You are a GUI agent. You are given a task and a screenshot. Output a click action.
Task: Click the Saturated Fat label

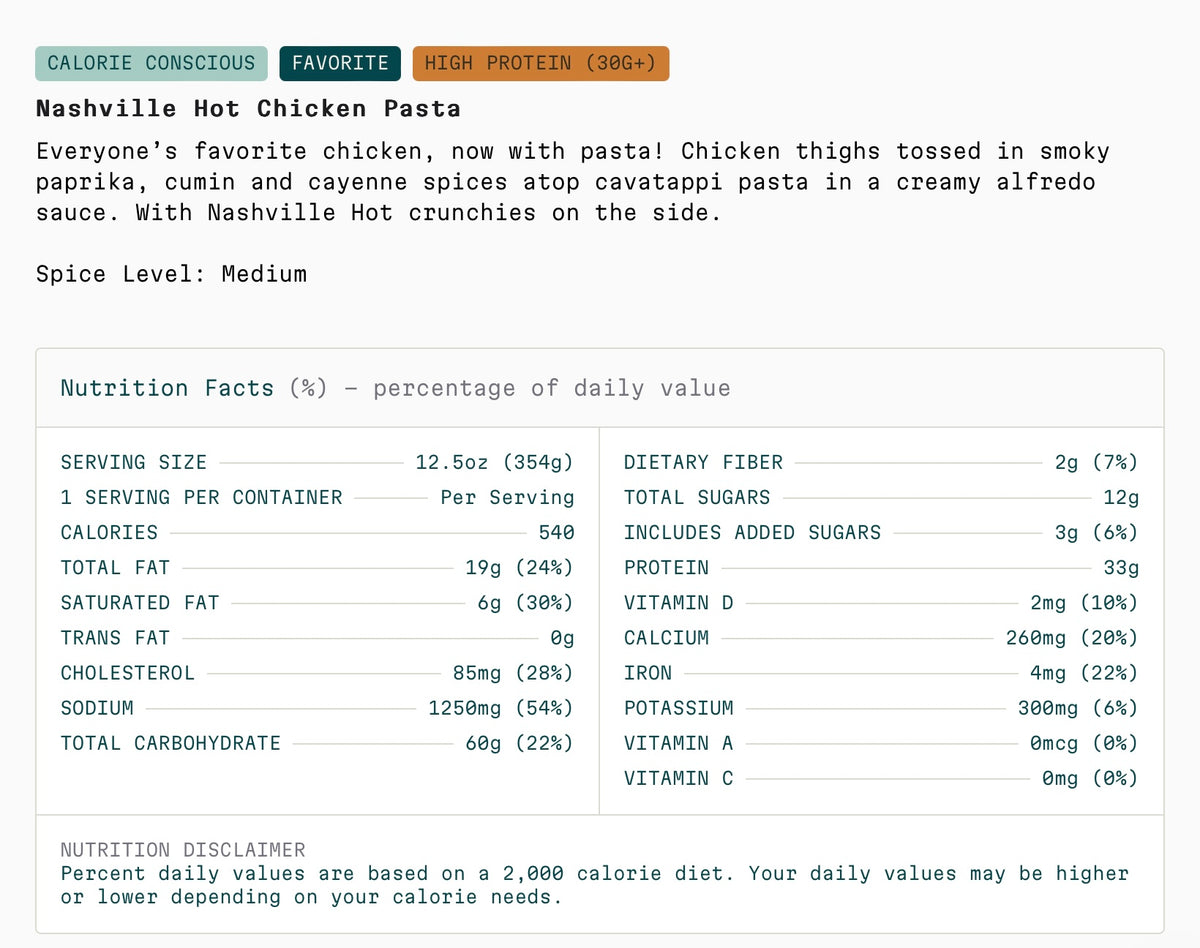pyautogui.click(x=140, y=602)
